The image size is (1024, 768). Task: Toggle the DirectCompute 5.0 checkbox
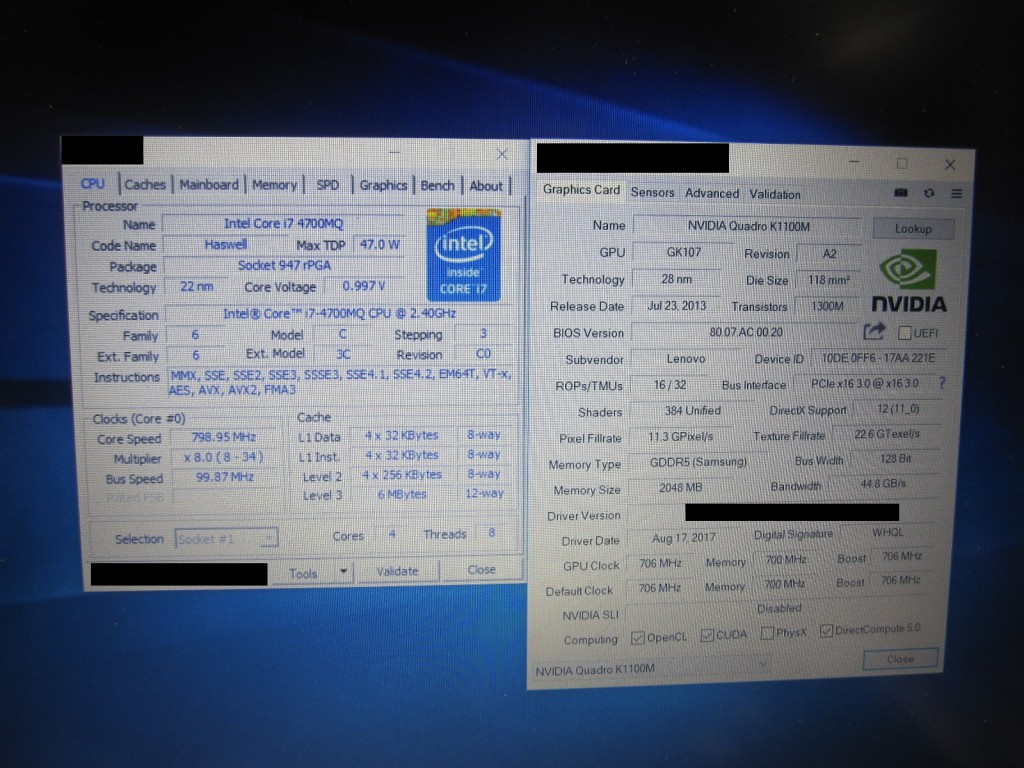[826, 630]
